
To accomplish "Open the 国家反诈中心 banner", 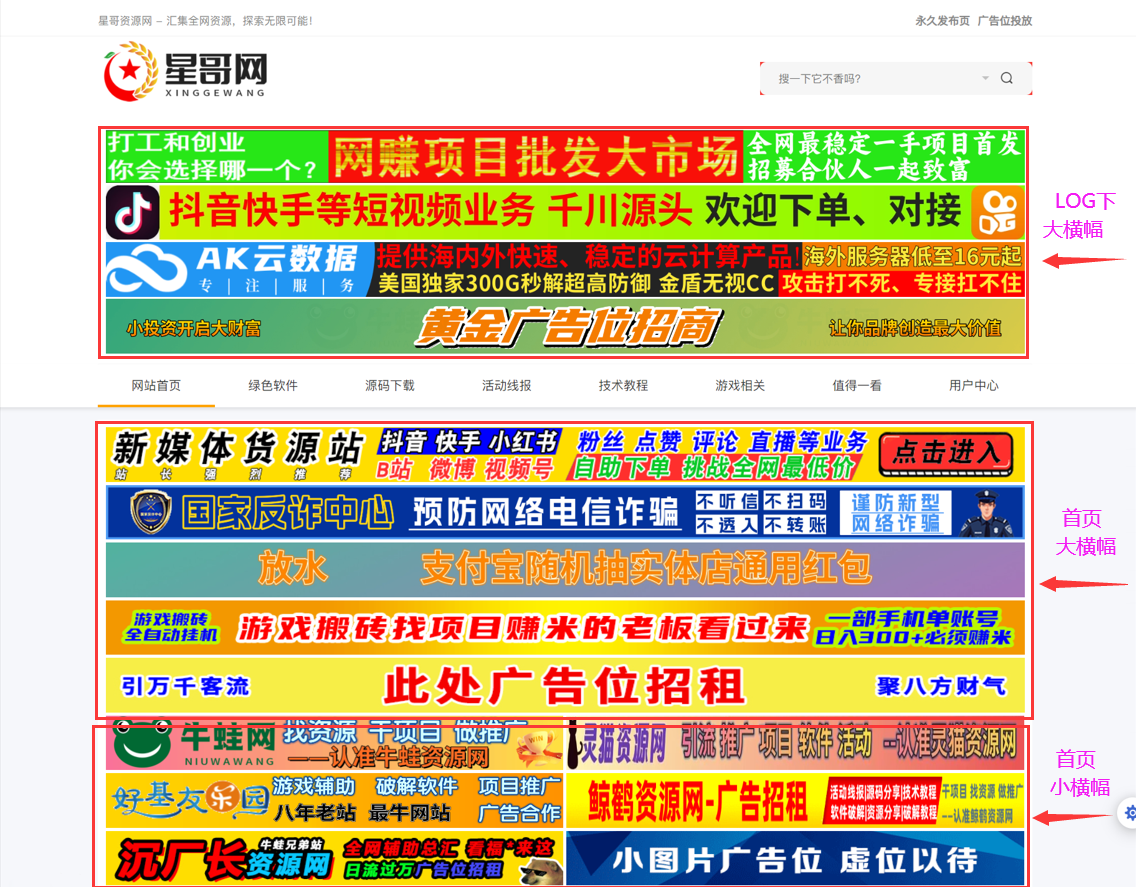I will pos(565,512).
